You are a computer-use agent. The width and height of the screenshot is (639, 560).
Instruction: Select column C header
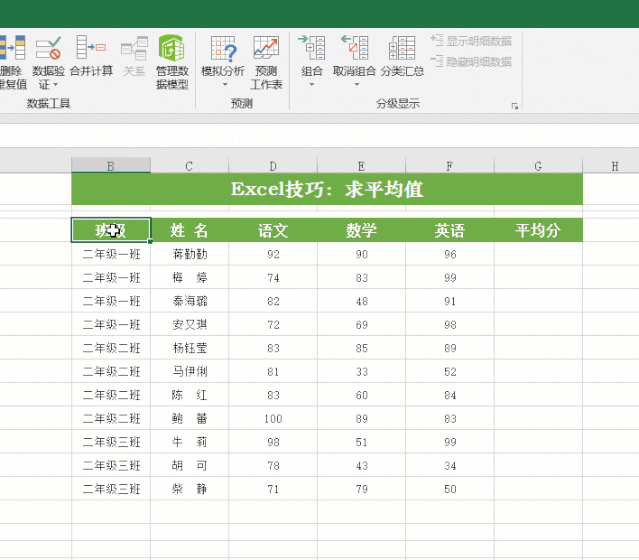(x=189, y=166)
